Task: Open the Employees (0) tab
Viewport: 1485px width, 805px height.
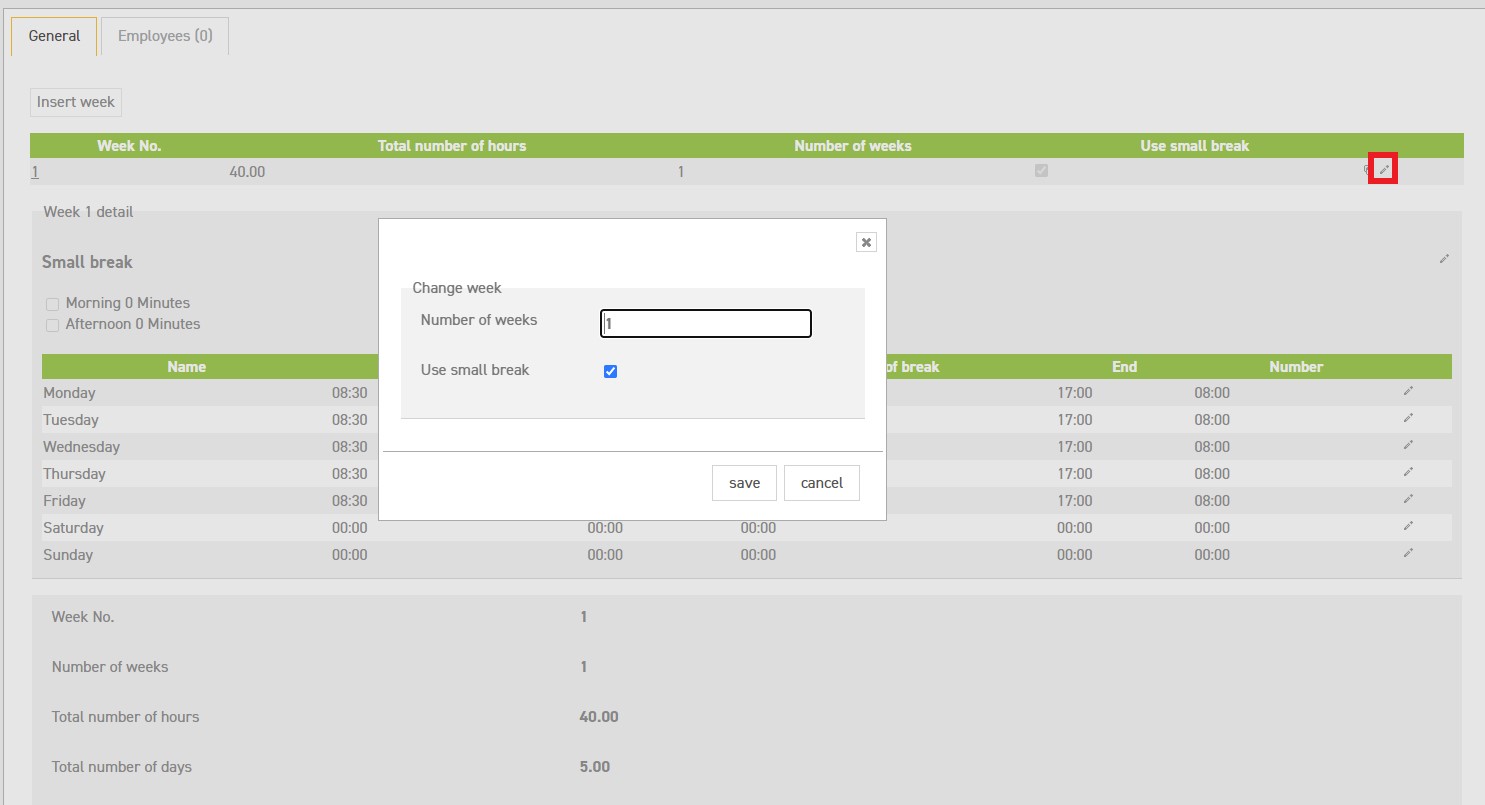Action: pos(165,36)
